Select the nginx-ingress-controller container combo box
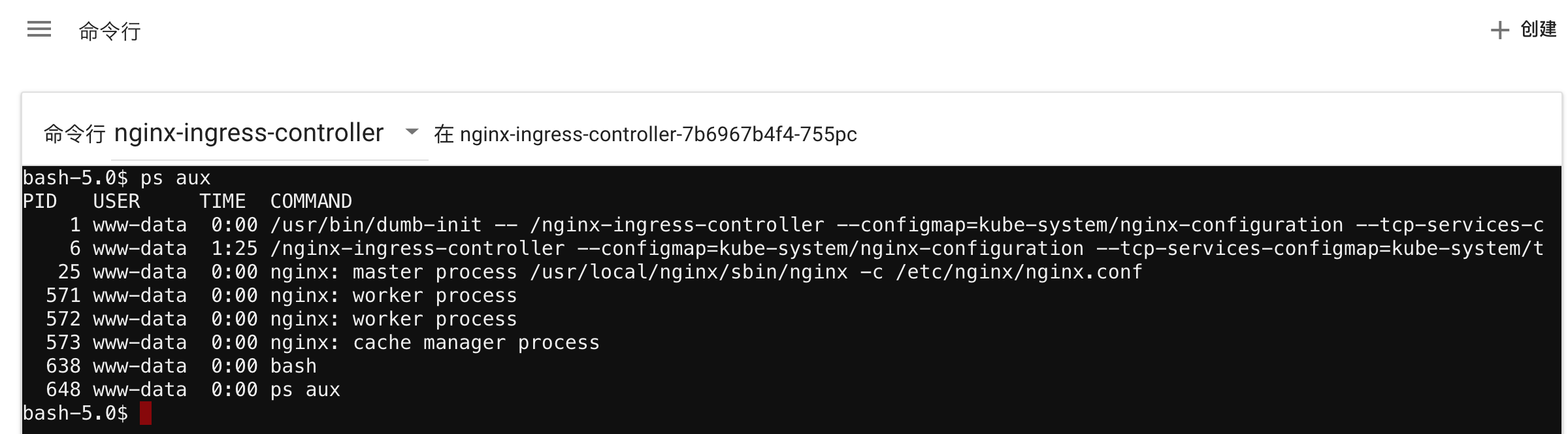This screenshot has width=1568, height=434. coord(269,133)
